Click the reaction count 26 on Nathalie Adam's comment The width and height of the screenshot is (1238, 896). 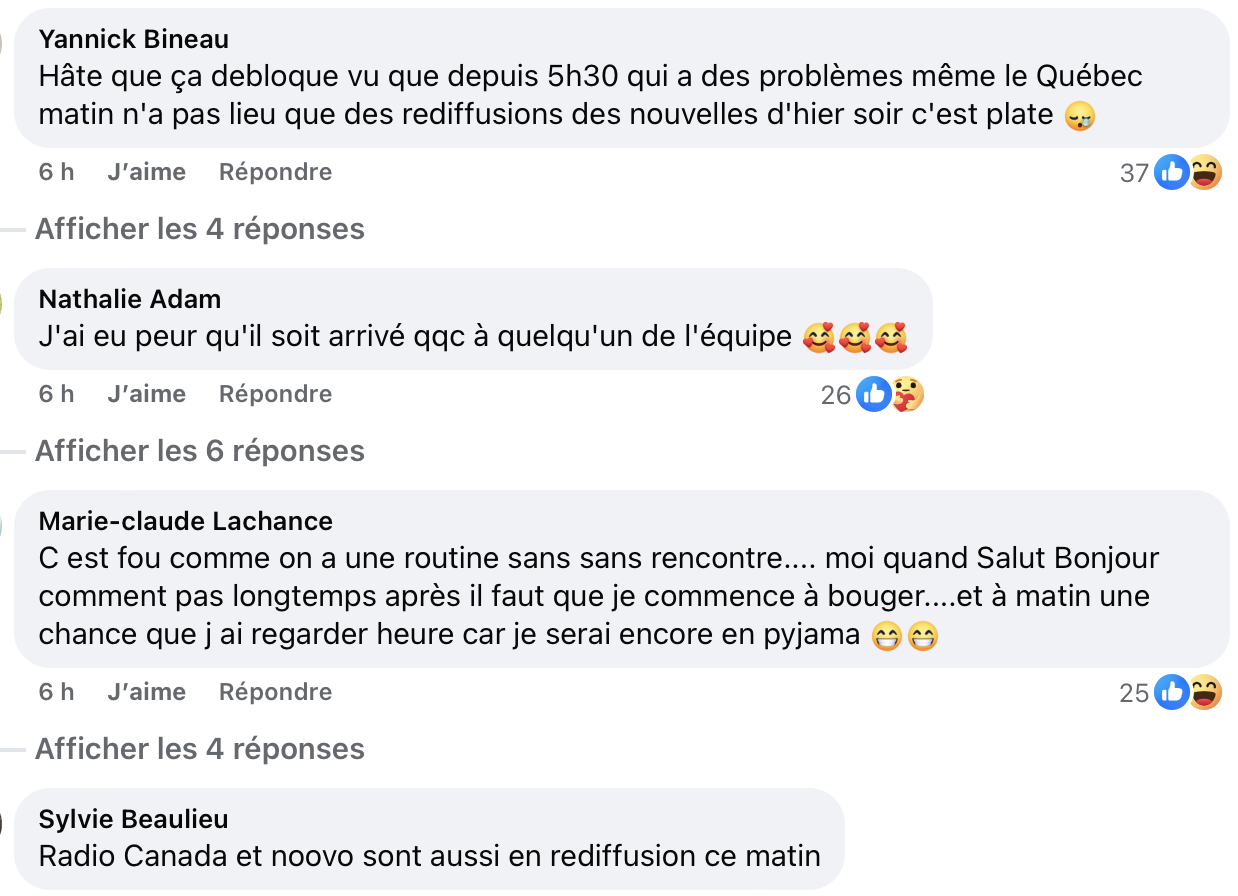click(x=835, y=394)
